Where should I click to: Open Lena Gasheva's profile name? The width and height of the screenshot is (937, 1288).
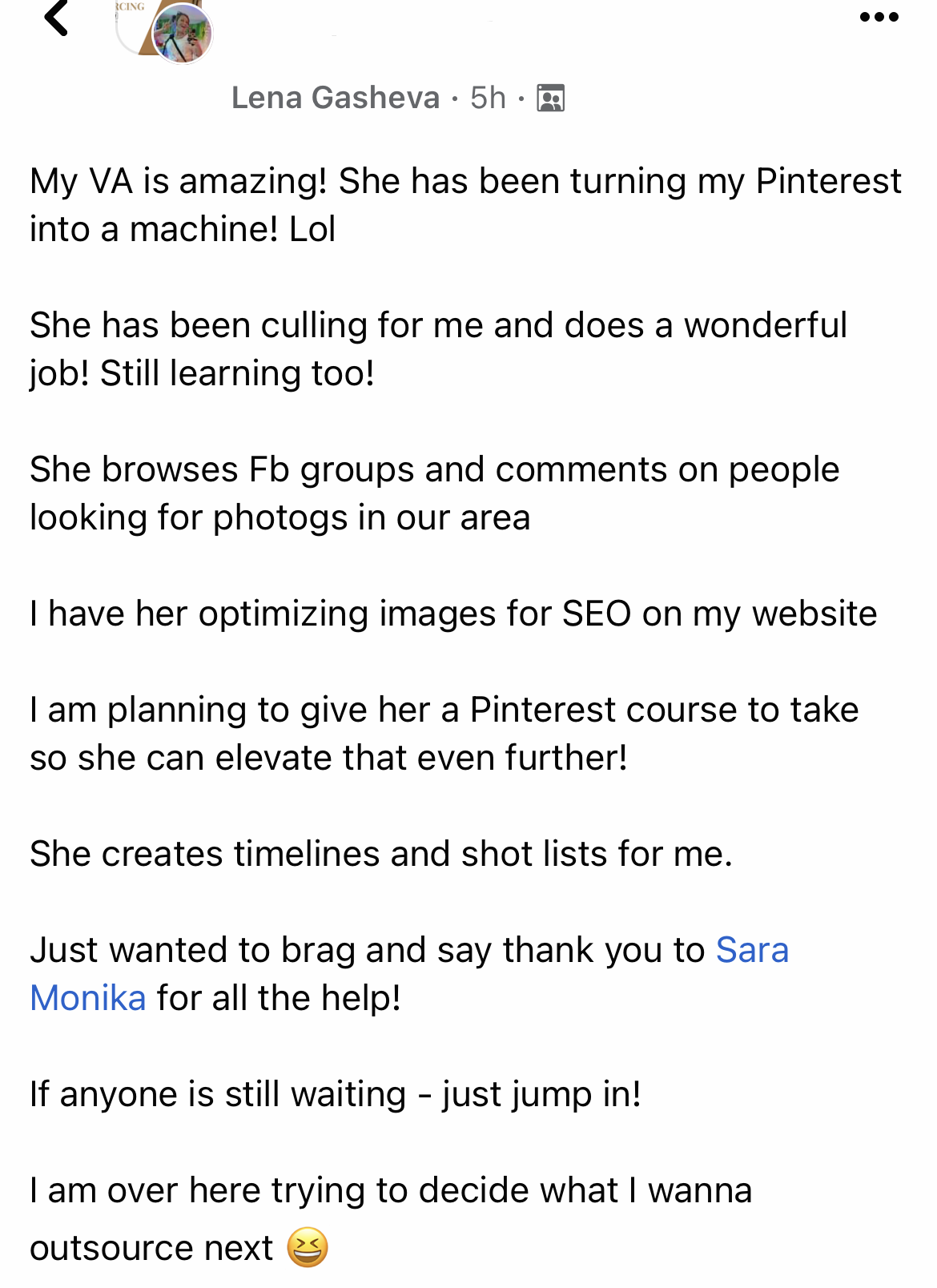pyautogui.click(x=336, y=98)
